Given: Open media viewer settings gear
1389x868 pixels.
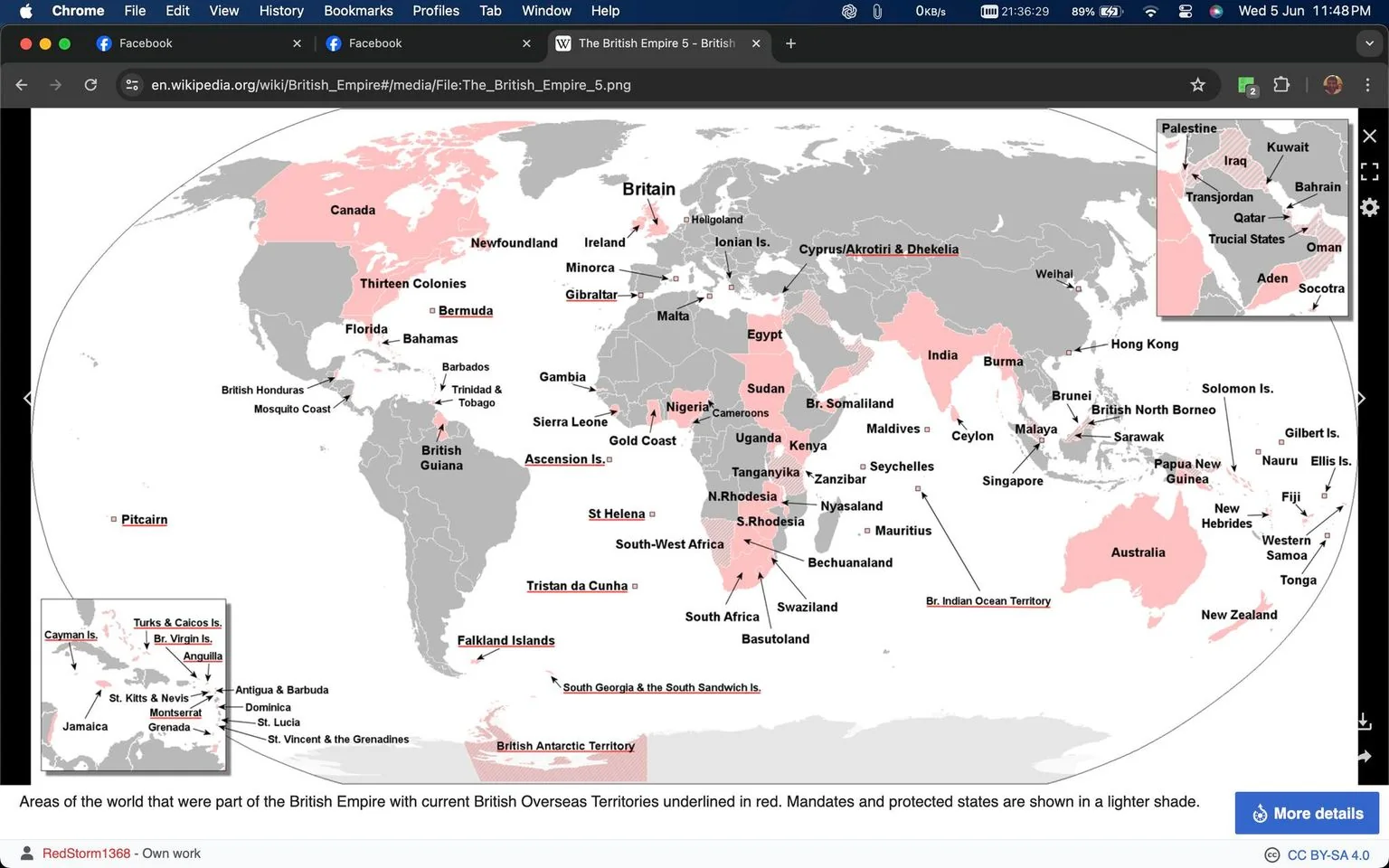Looking at the screenshot, I should click(1369, 207).
